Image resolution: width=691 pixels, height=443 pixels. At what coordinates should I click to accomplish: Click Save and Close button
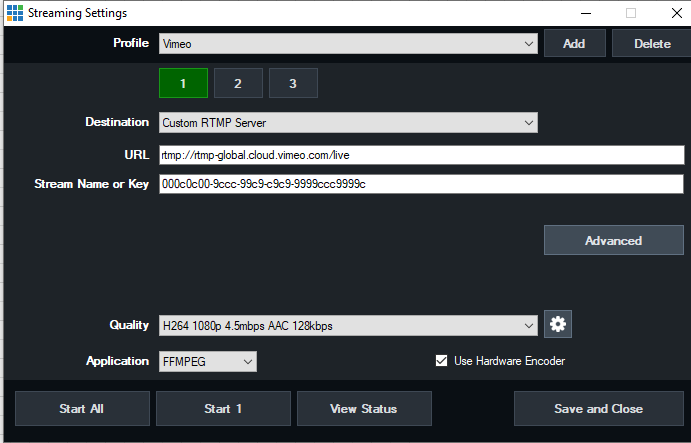(598, 408)
